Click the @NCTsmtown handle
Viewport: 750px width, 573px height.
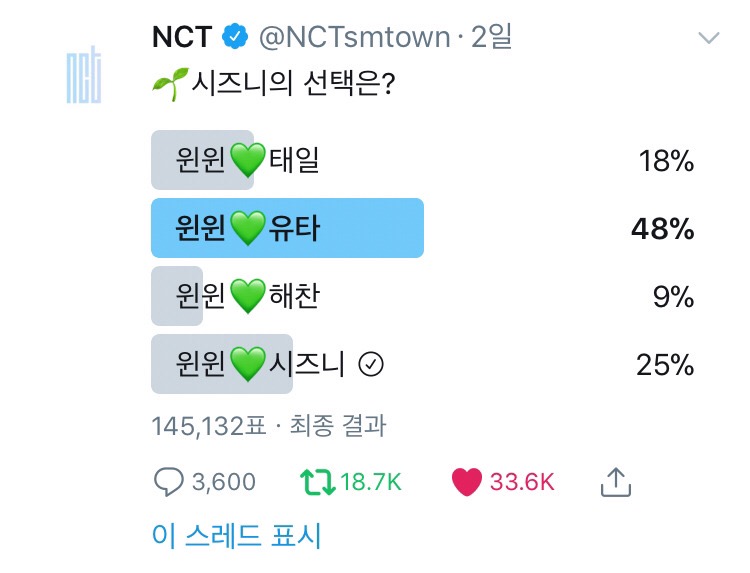point(353,38)
